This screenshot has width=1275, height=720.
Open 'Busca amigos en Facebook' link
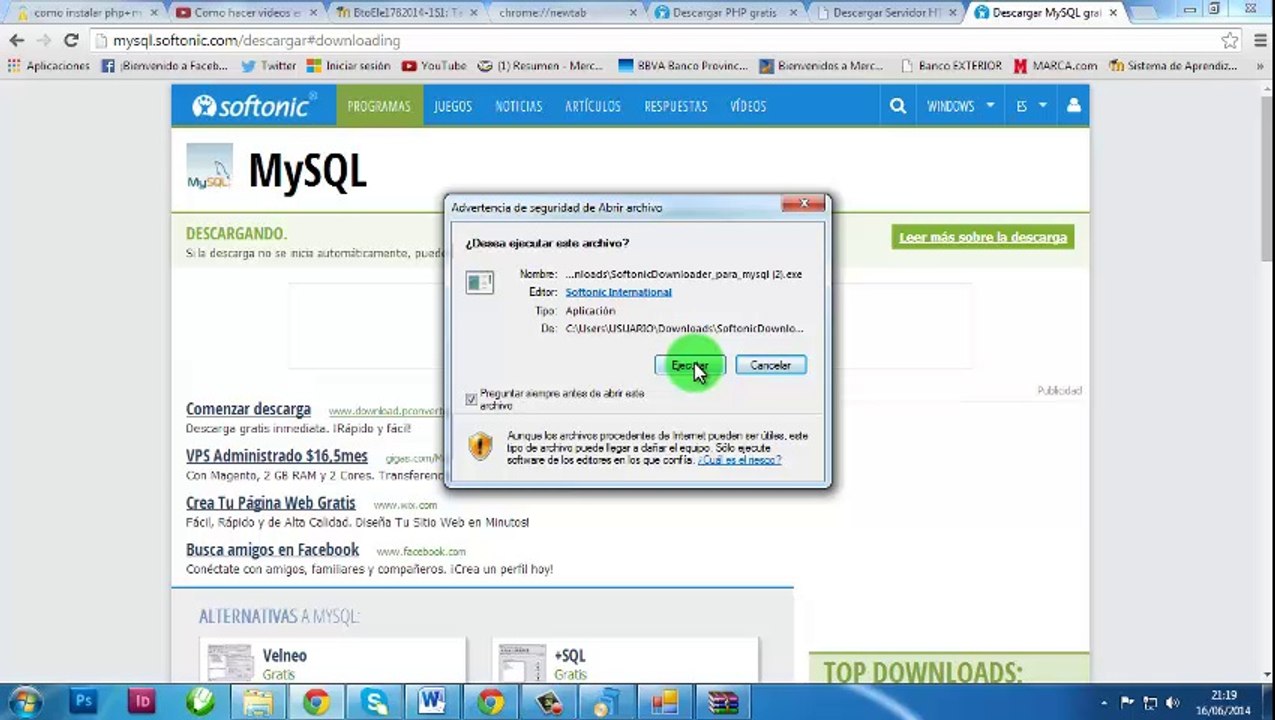(272, 549)
